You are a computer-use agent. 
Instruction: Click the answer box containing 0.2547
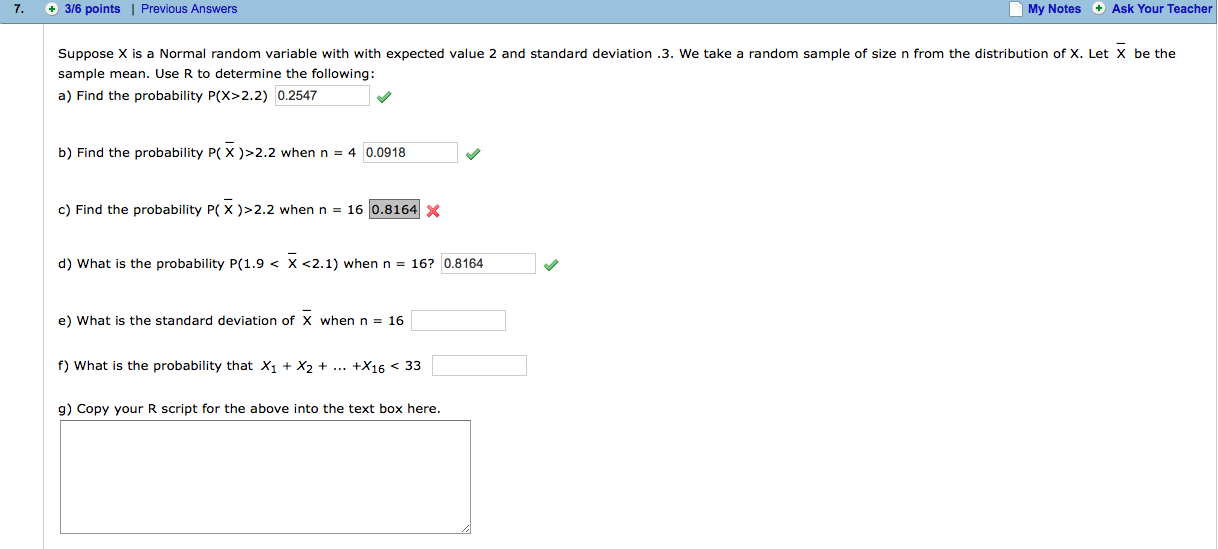click(x=322, y=95)
